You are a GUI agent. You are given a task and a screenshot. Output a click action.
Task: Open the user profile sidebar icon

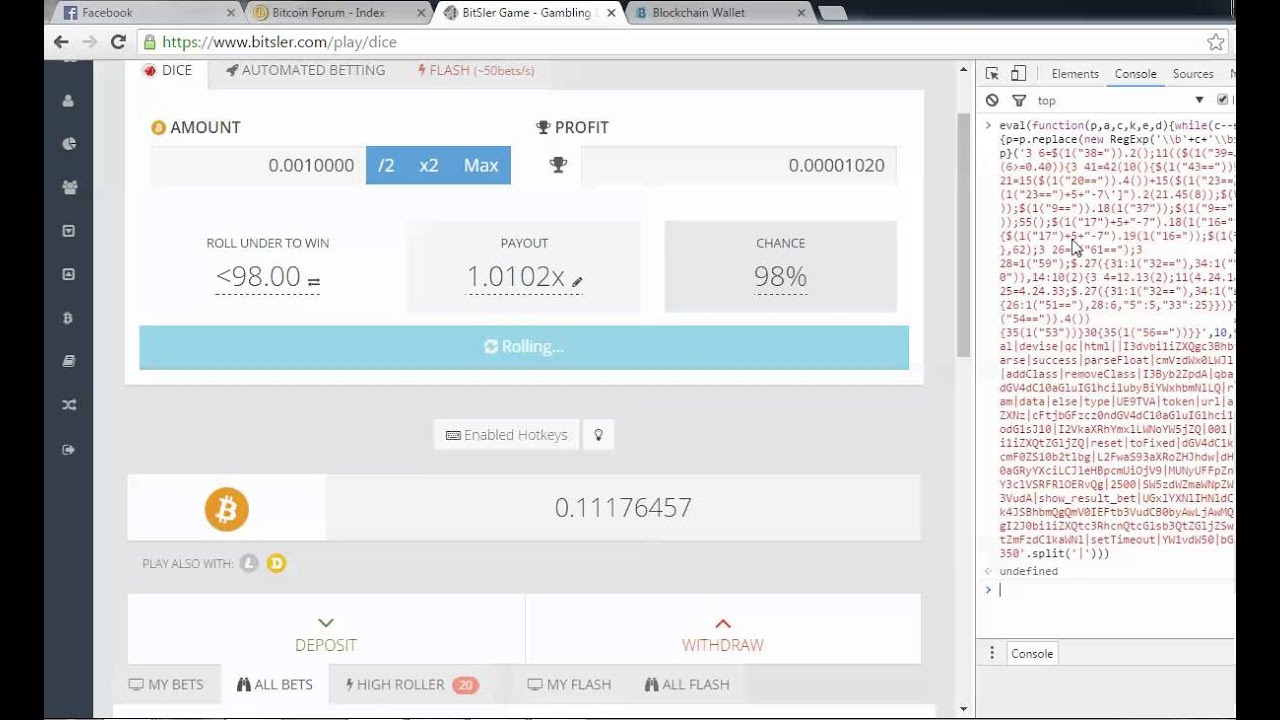coord(68,100)
